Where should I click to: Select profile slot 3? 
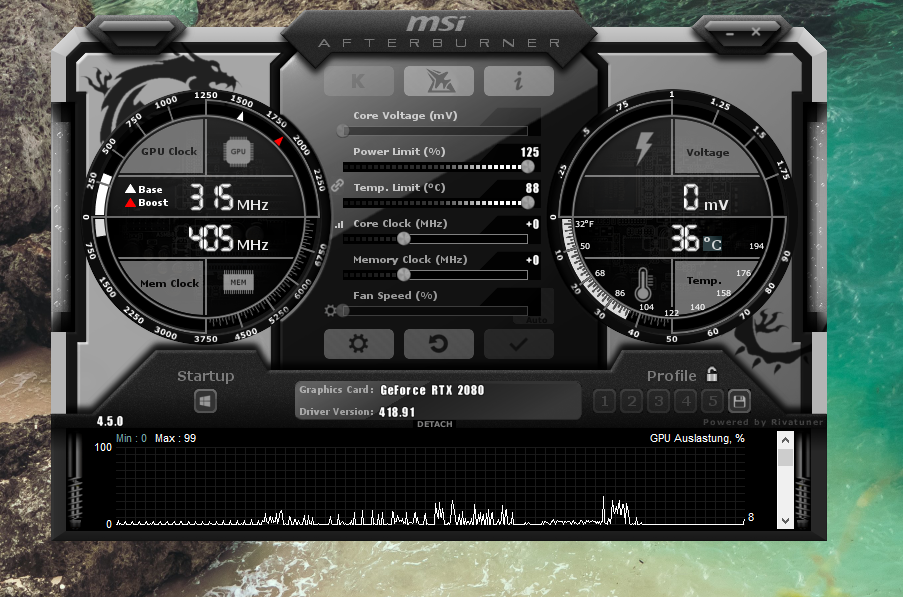658,401
